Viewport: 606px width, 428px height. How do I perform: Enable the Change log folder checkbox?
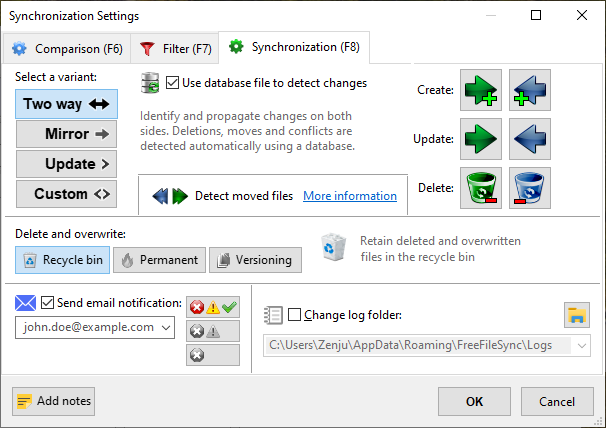click(x=294, y=316)
